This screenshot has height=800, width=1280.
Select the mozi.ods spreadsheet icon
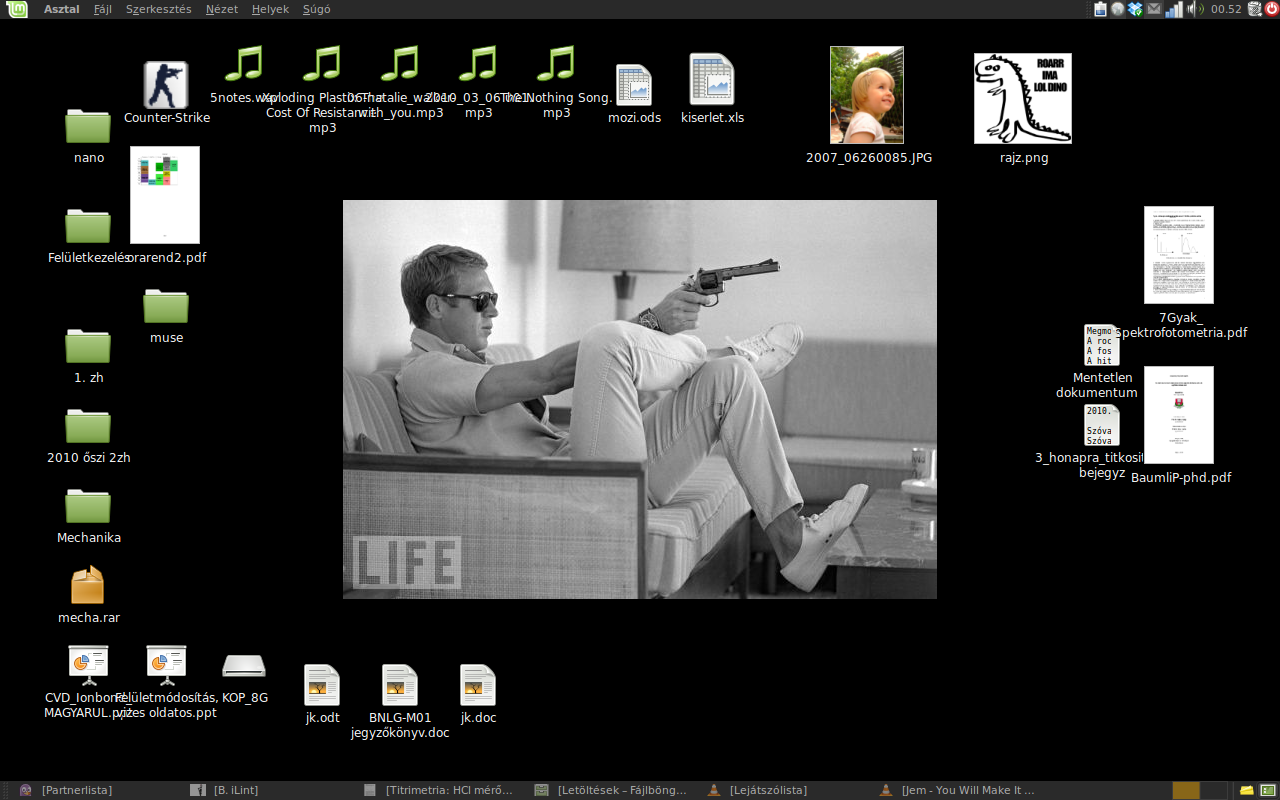point(634,85)
